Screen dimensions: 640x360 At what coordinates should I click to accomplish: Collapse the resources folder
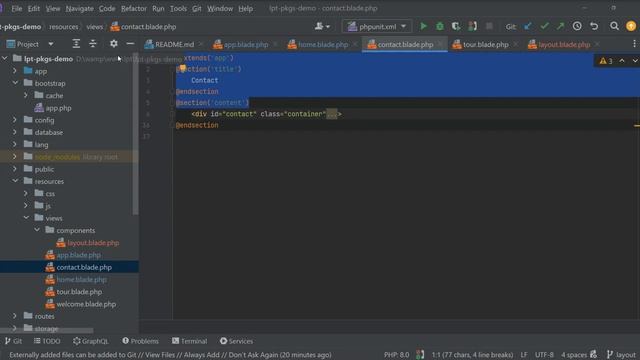(x=15, y=181)
